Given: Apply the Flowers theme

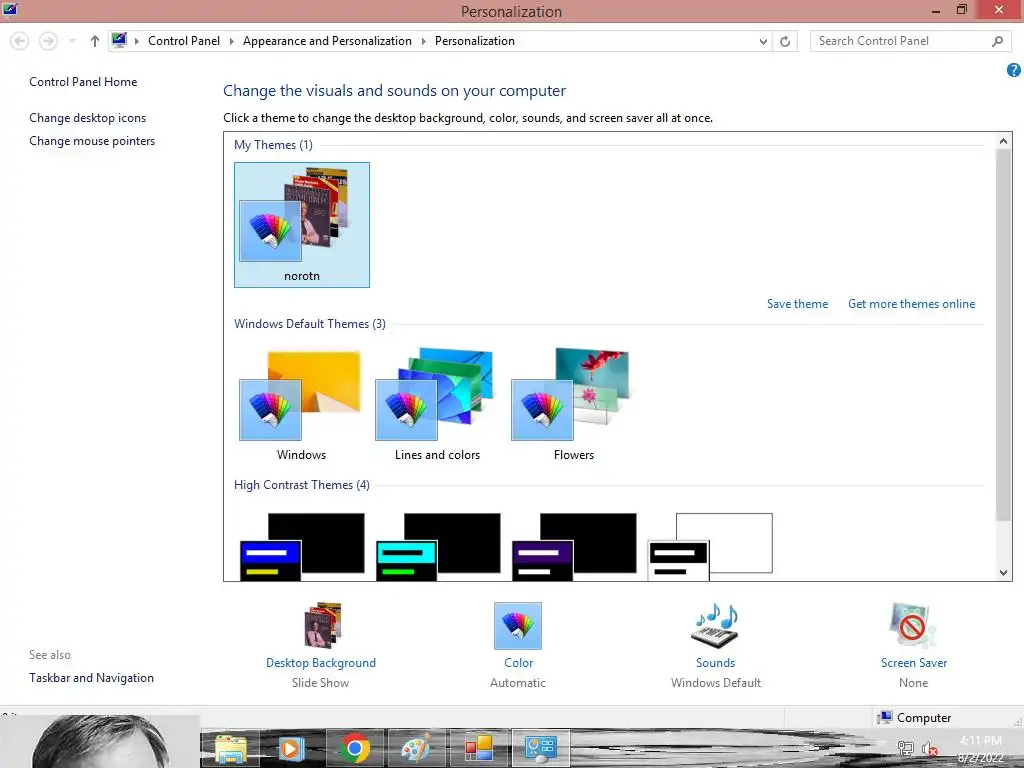Looking at the screenshot, I should (573, 405).
